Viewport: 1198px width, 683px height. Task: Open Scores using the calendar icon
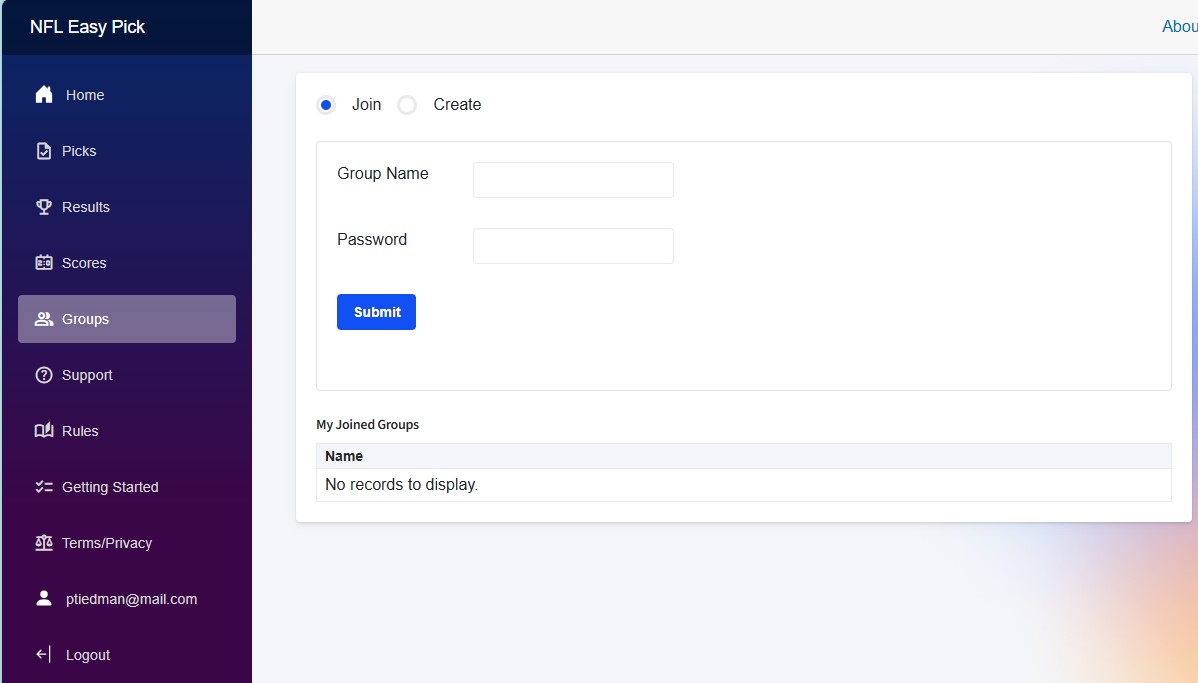coord(44,262)
